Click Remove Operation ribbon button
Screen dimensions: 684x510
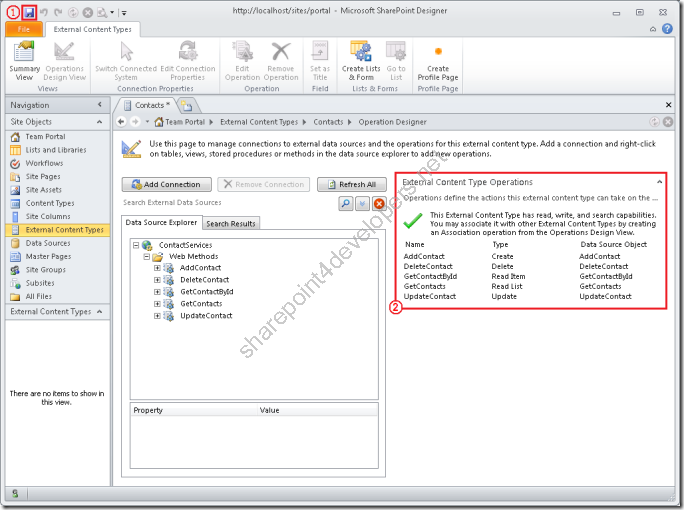tap(281, 61)
